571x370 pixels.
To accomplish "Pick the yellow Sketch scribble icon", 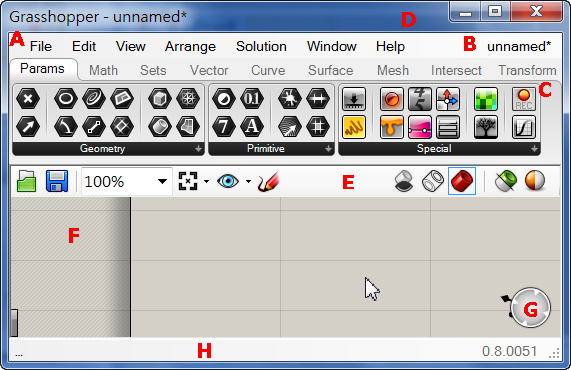I will coord(354,127).
